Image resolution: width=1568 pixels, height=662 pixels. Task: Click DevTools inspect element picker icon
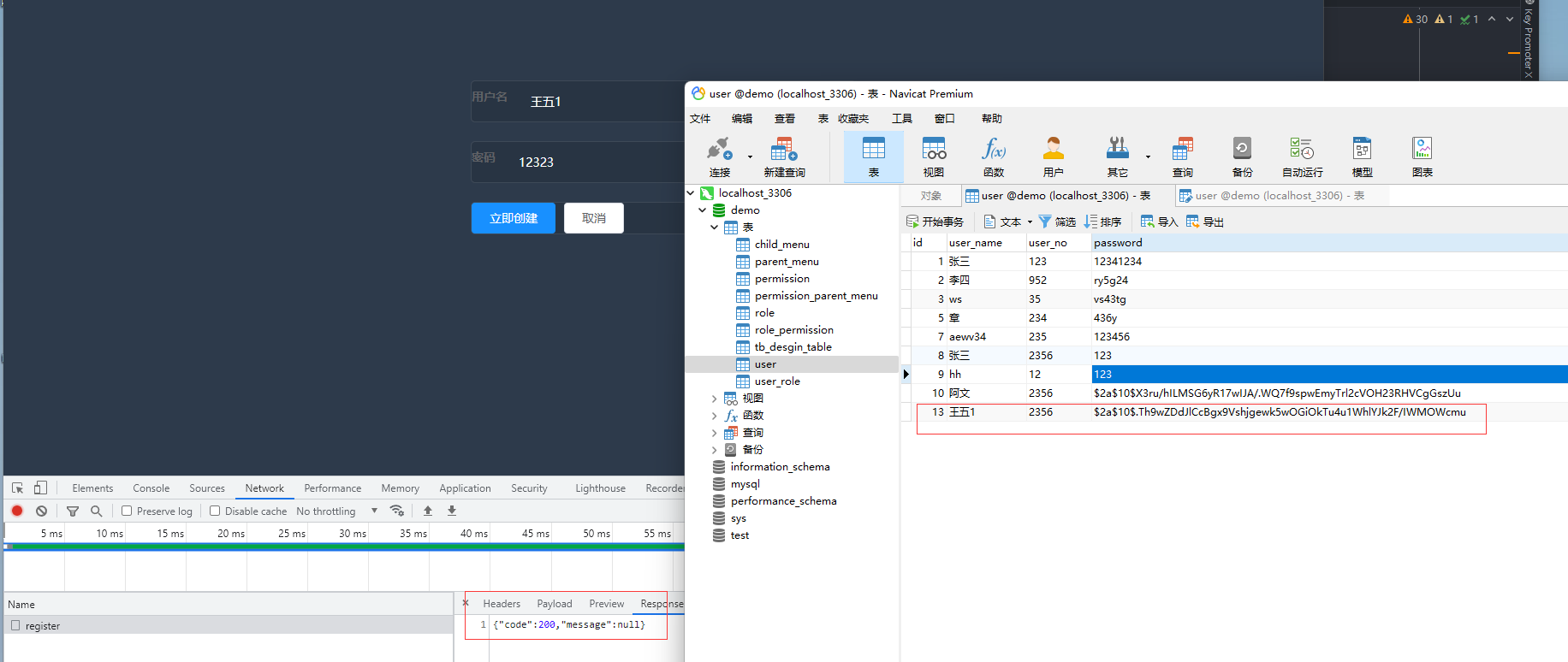click(17, 488)
